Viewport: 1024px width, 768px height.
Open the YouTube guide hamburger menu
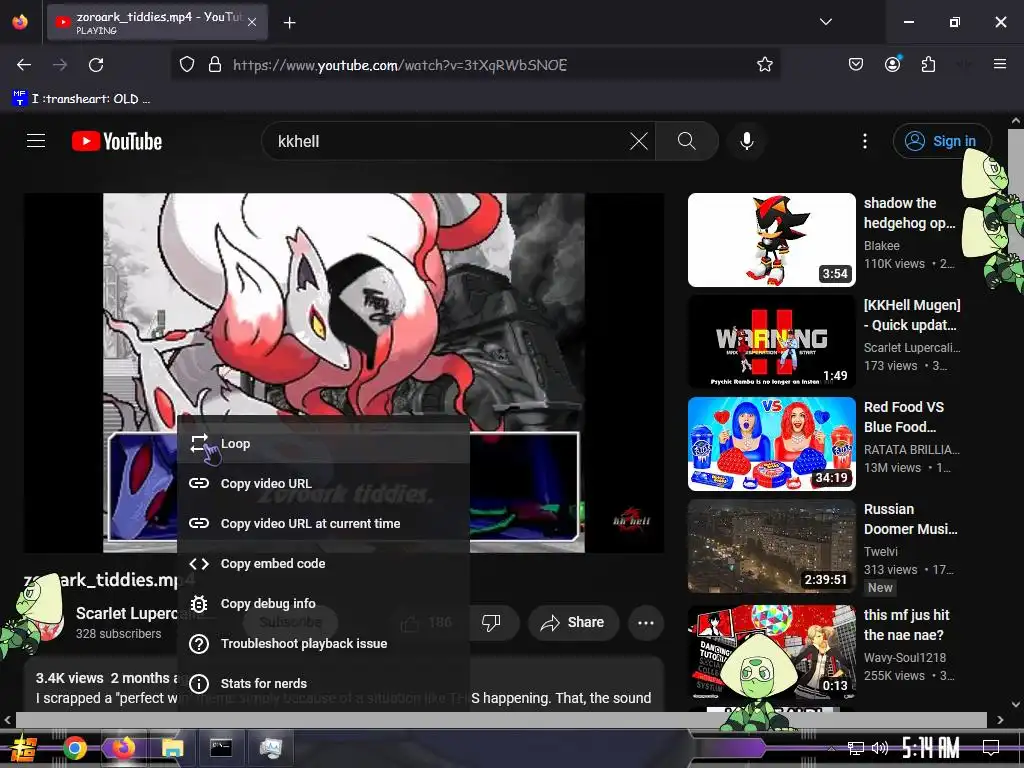(36, 140)
